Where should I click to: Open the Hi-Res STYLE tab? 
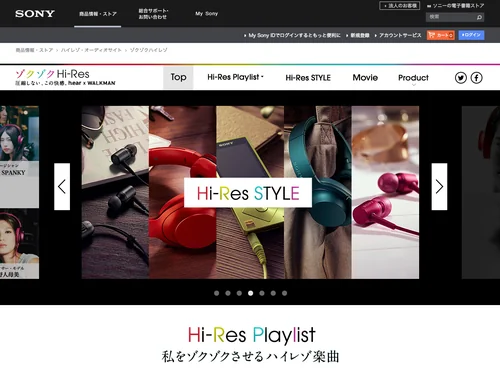(x=308, y=78)
